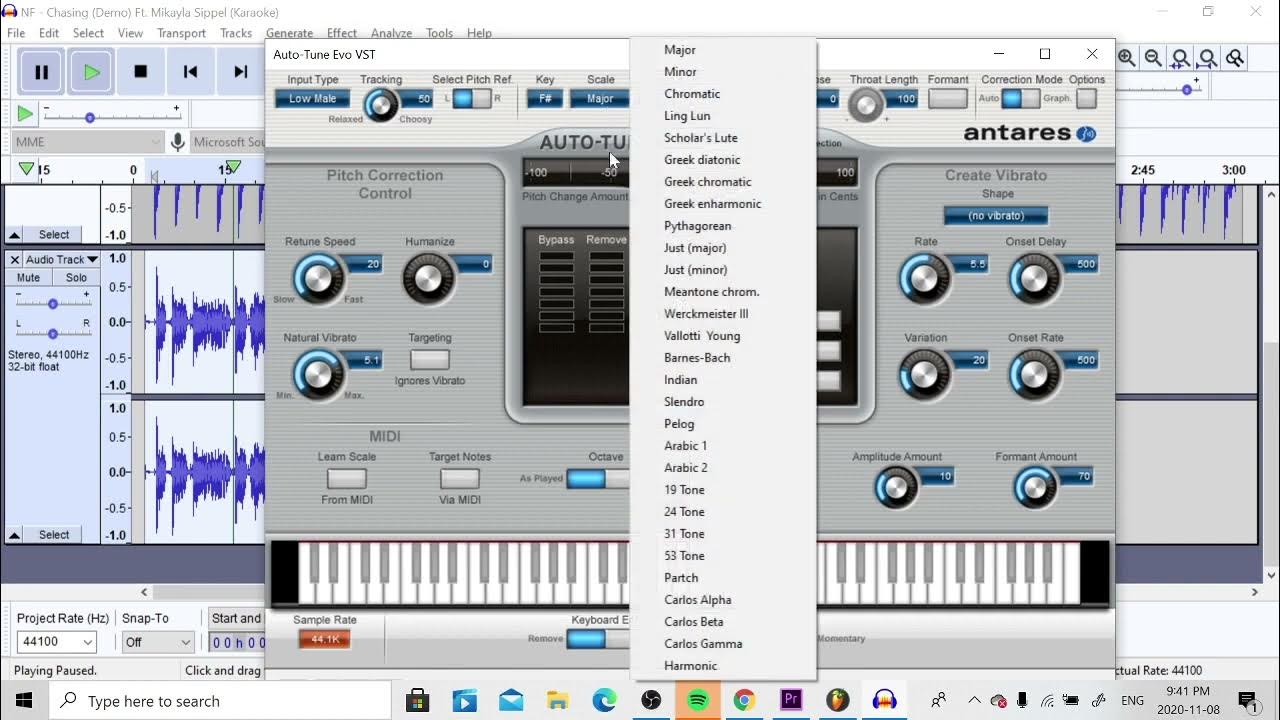Open the Key F# dropdown
Screen dimensions: 1280x720
point(545,99)
